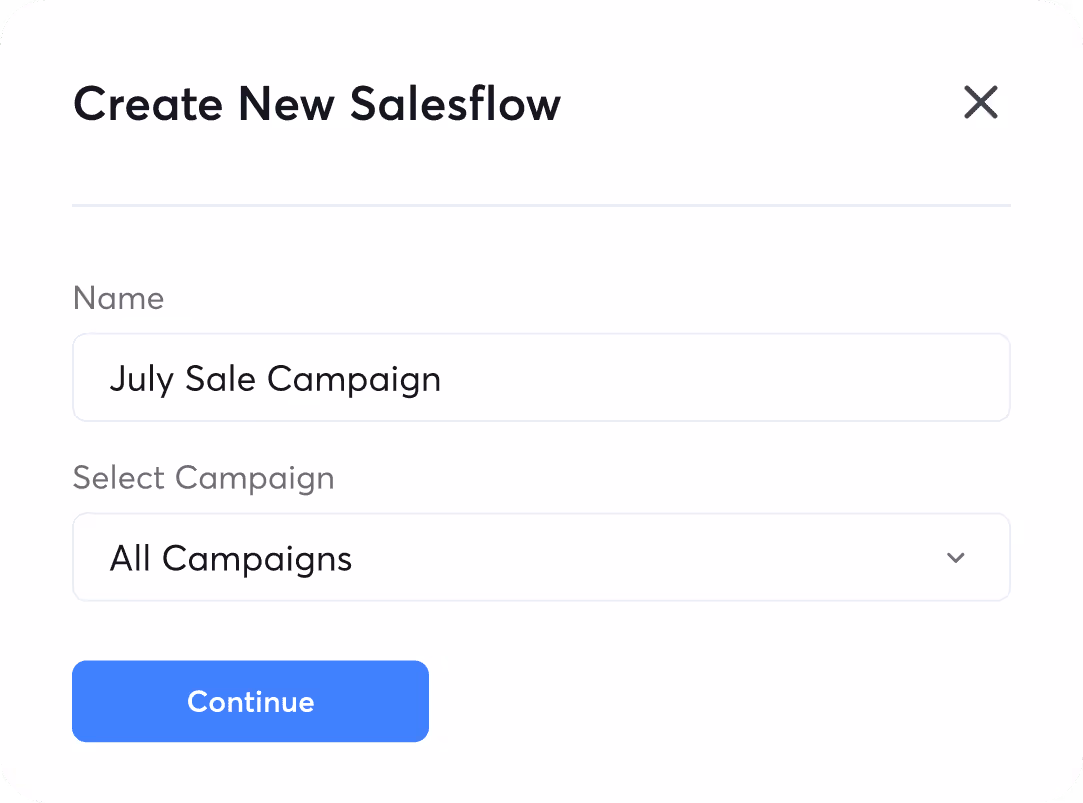Click the July Sale Campaign text
The image size is (1083, 803).
[275, 379]
